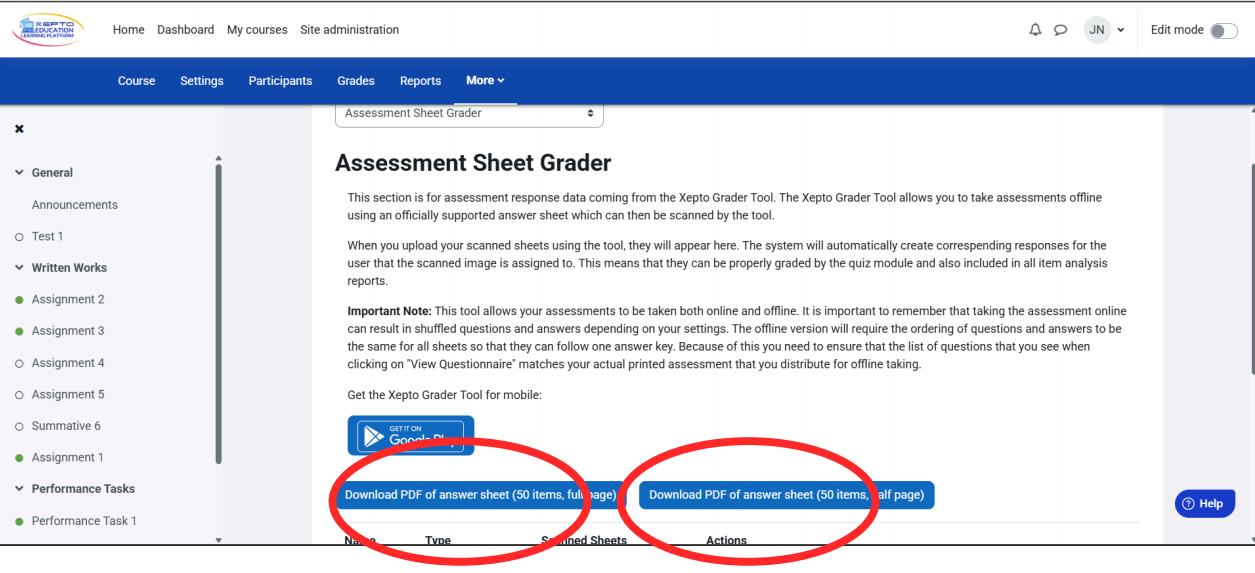Viewport: 1255px width, 573px height.
Task: Collapse the Written Works section
Action: tap(19, 268)
